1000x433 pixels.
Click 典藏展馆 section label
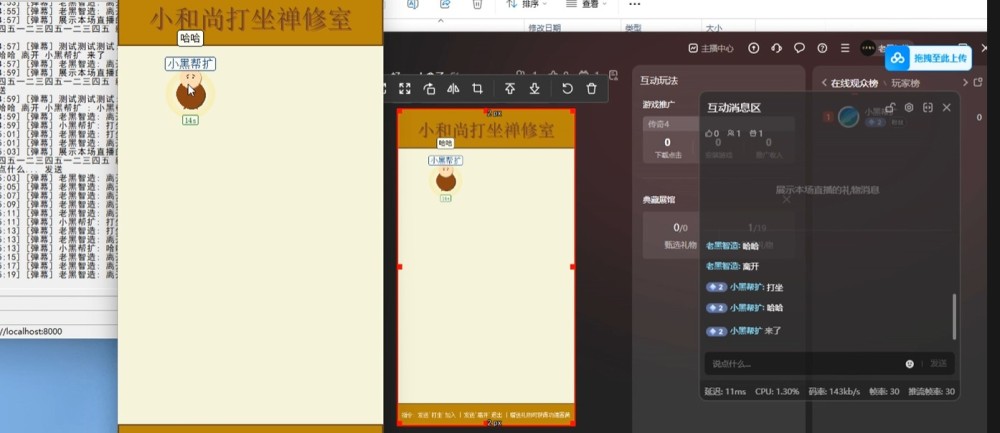click(x=659, y=200)
